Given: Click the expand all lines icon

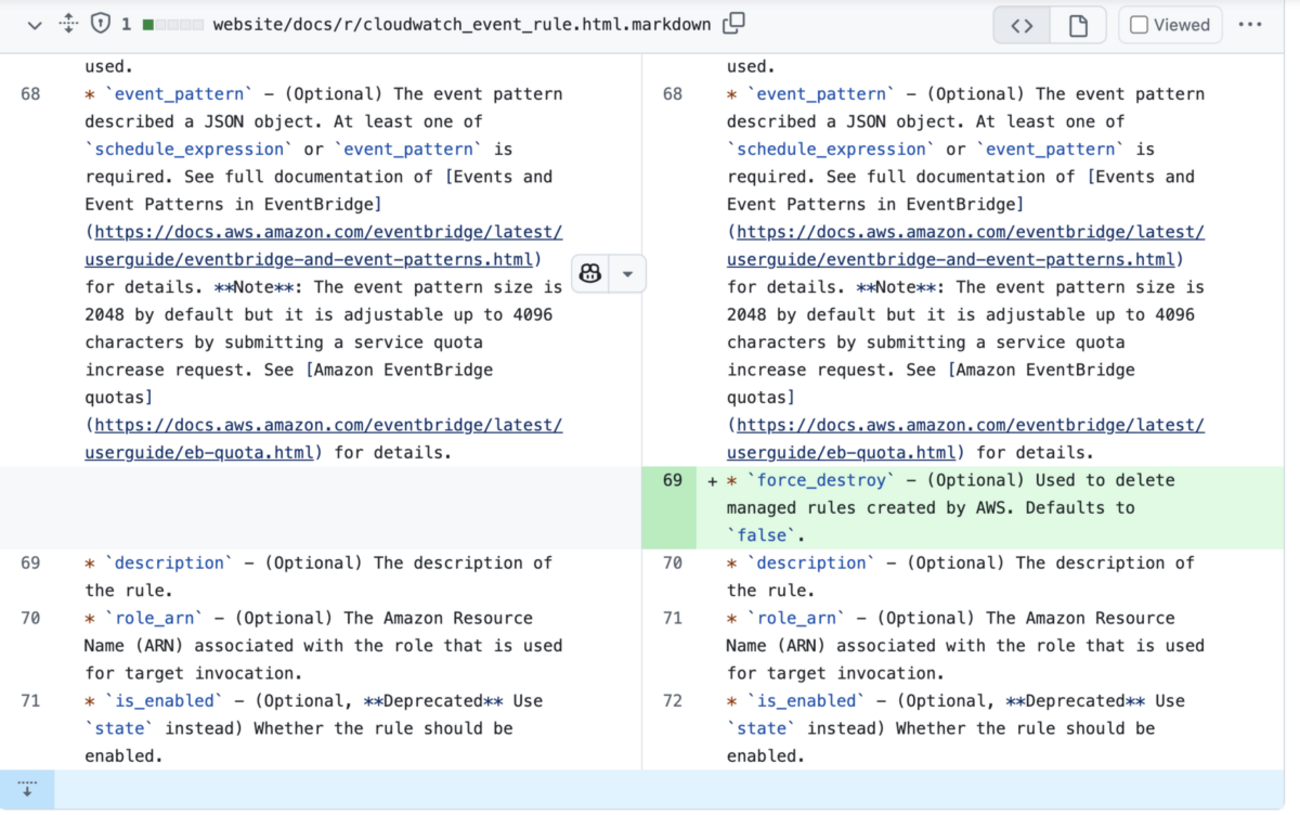Looking at the screenshot, I should [68, 24].
